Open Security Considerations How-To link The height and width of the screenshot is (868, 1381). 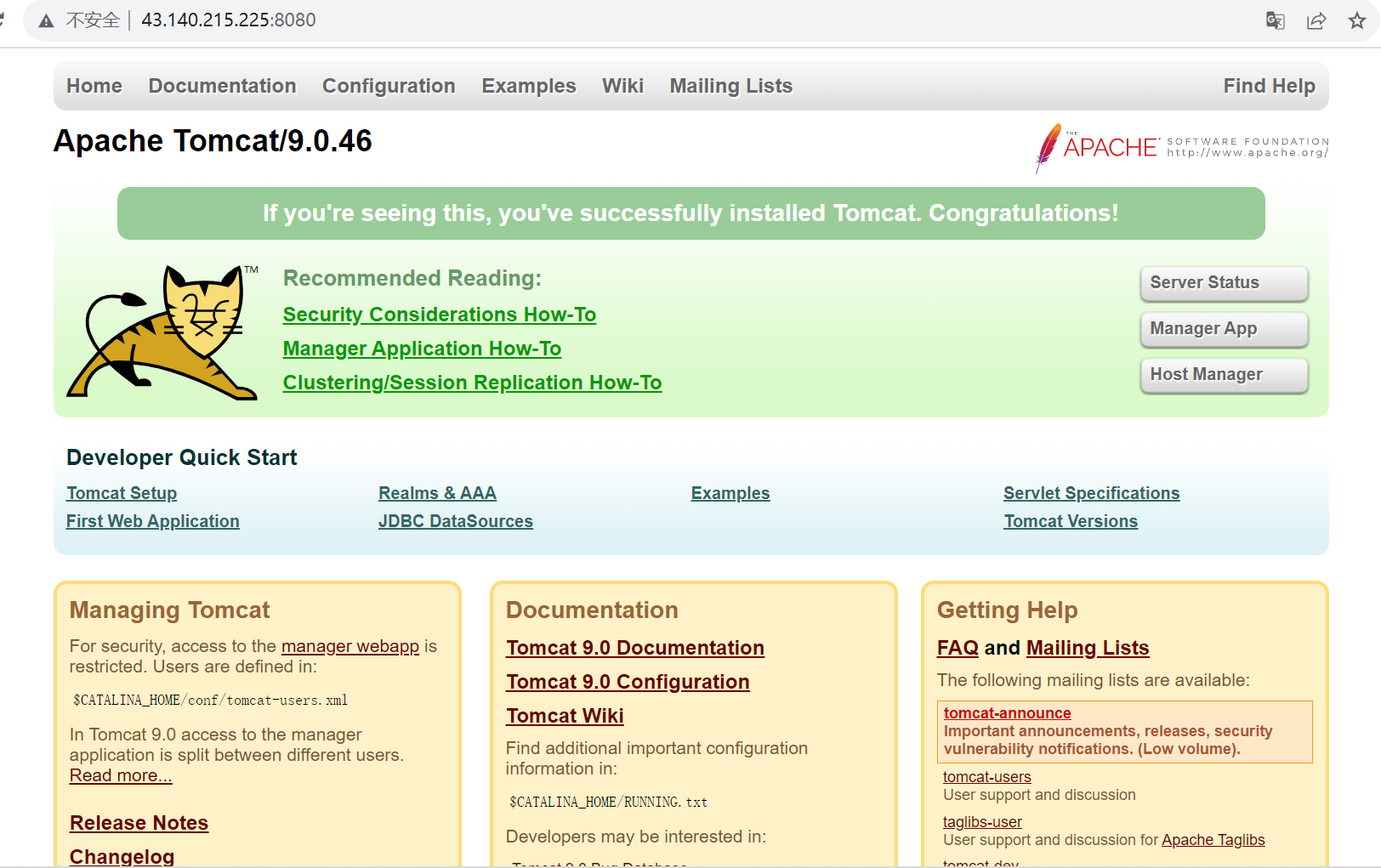pyautogui.click(x=440, y=315)
